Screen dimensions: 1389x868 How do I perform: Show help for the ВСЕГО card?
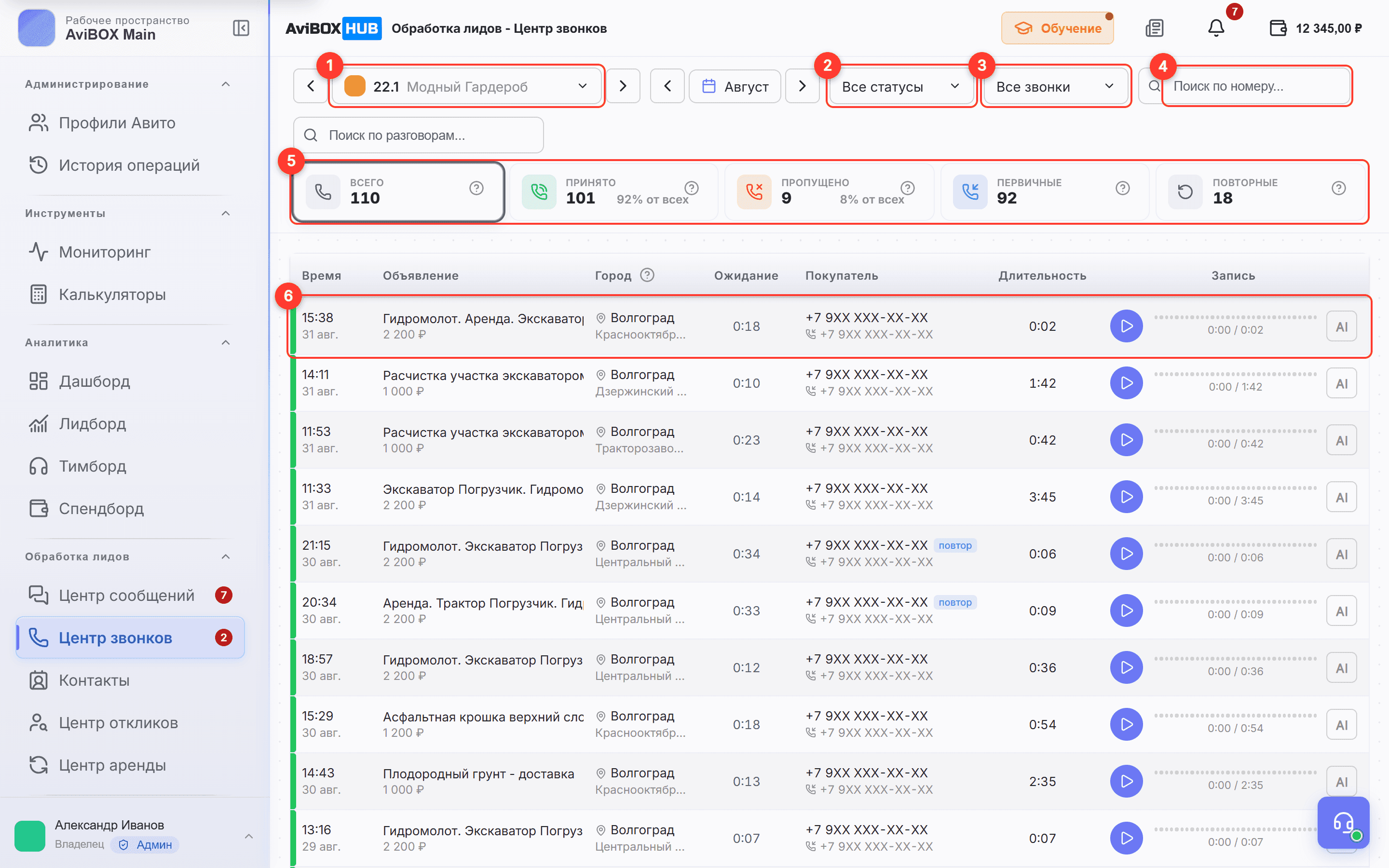pyautogui.click(x=477, y=188)
